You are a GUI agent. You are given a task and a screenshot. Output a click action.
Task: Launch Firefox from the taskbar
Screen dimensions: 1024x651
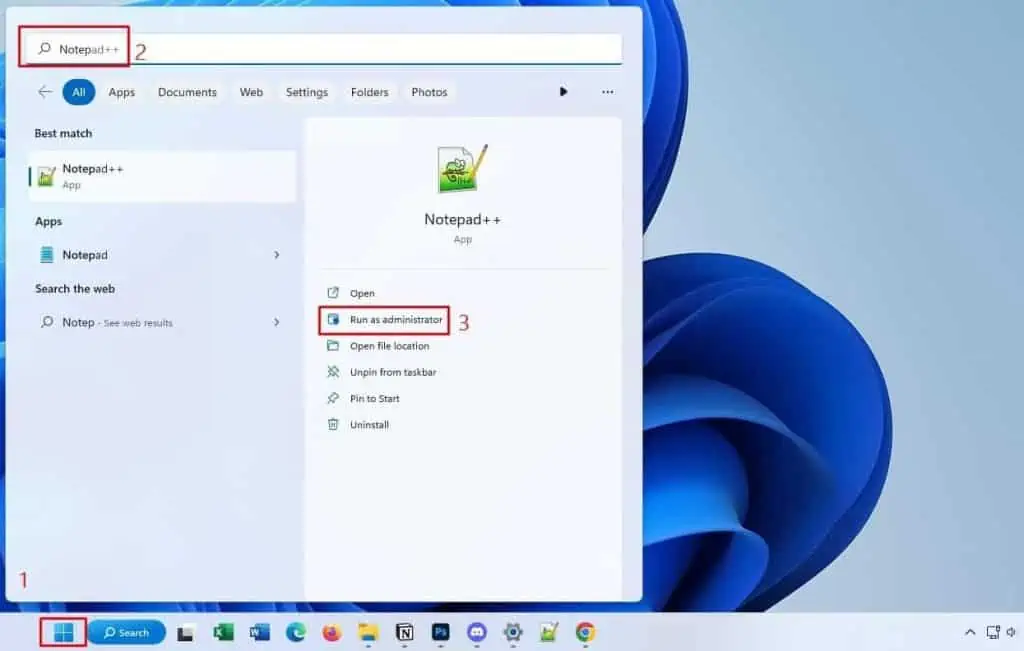333,632
